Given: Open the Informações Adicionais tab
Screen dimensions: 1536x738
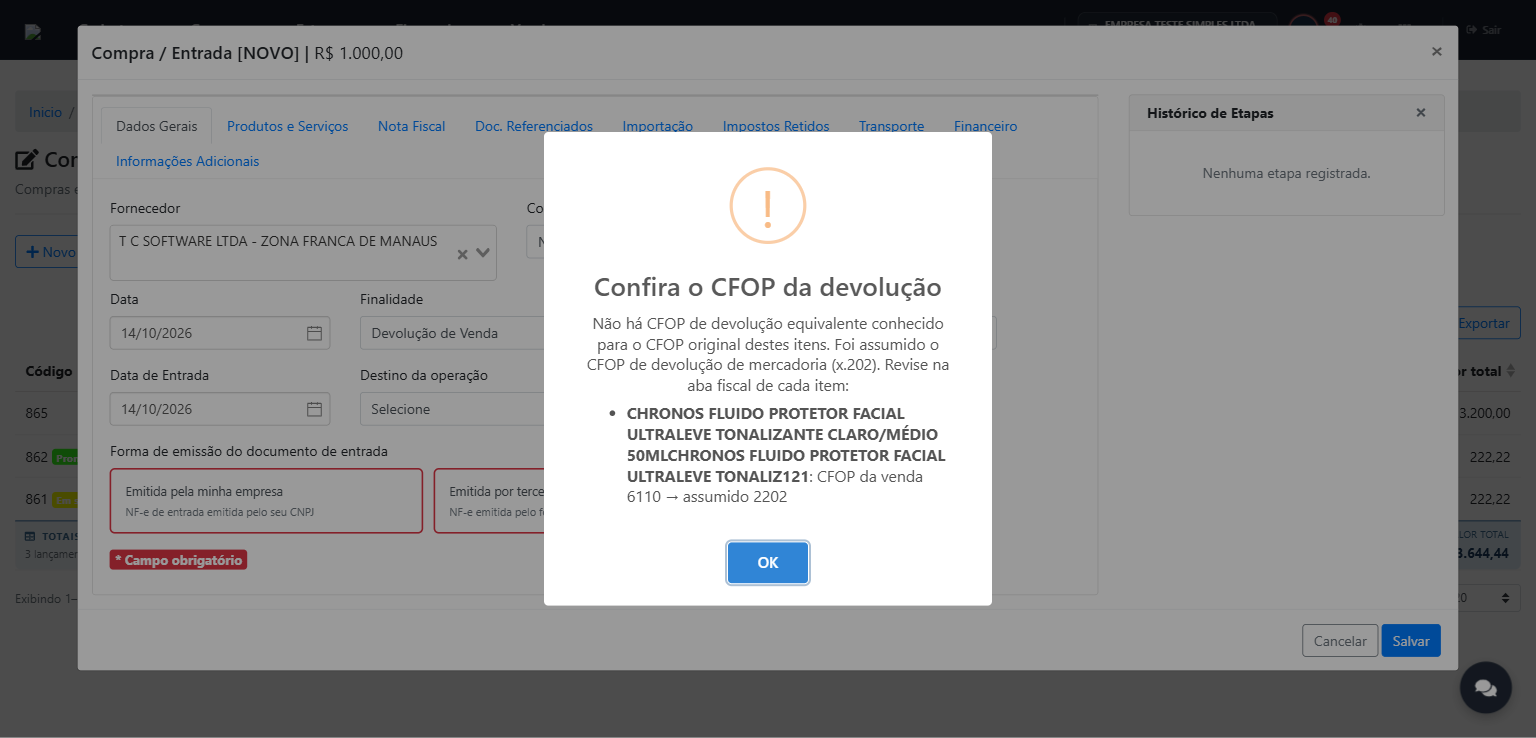Looking at the screenshot, I should coord(187,161).
